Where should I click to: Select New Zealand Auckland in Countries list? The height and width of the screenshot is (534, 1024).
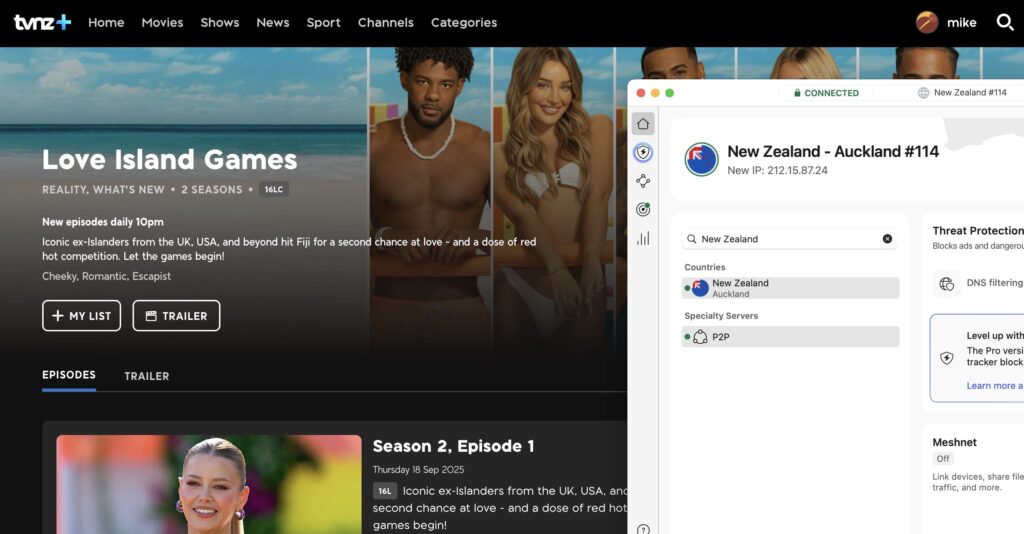(x=790, y=288)
